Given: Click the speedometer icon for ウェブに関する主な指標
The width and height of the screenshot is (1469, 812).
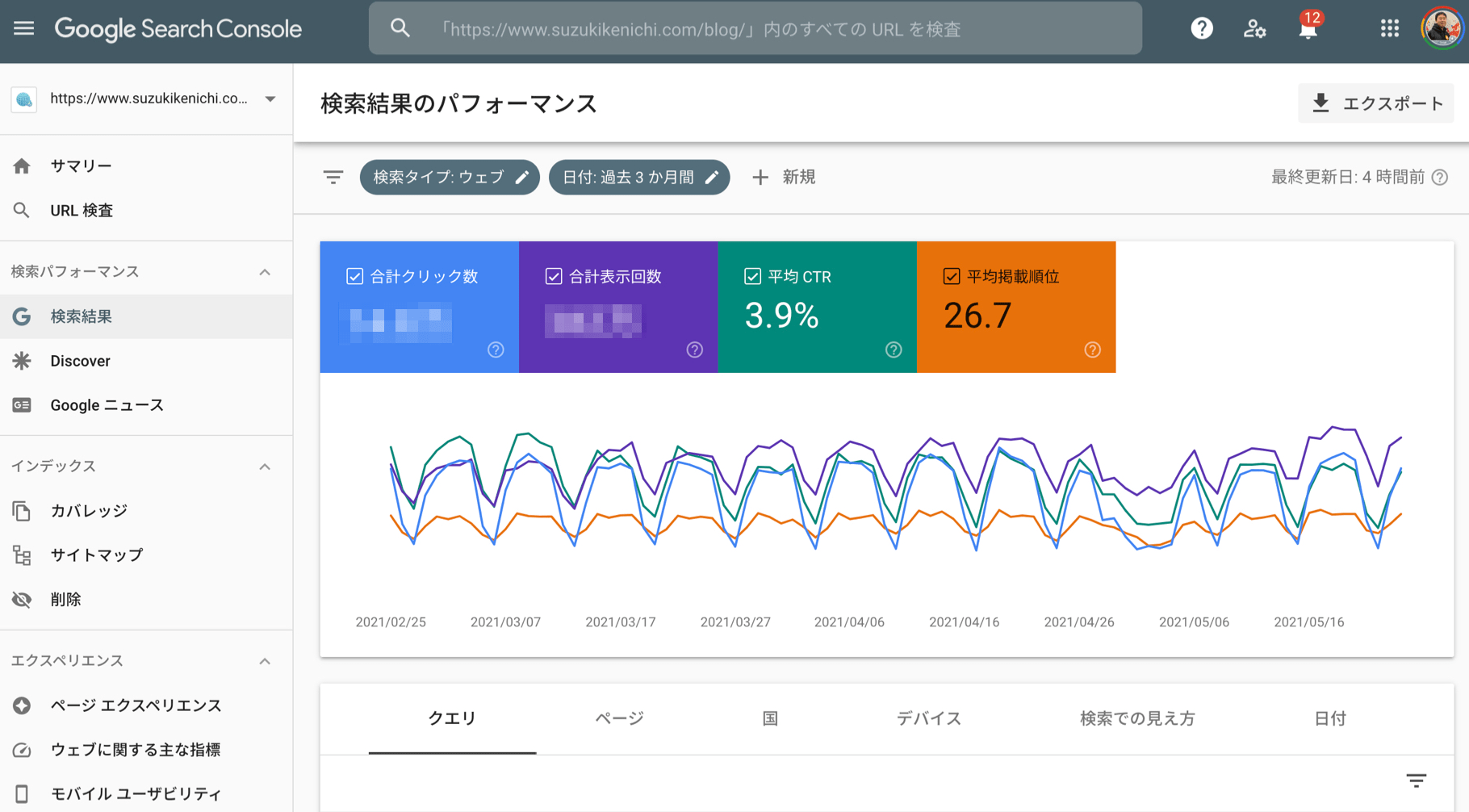Looking at the screenshot, I should tap(22, 750).
